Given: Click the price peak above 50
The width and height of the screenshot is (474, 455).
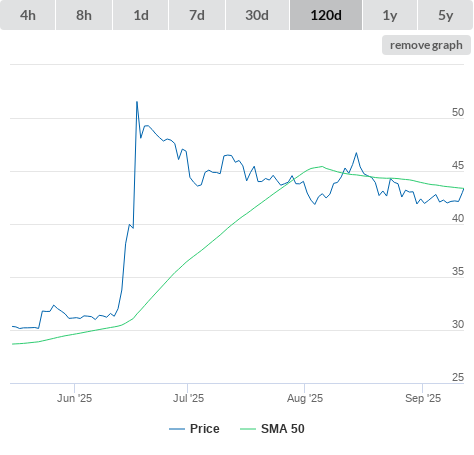Looking at the screenshot, I should 137,102.
